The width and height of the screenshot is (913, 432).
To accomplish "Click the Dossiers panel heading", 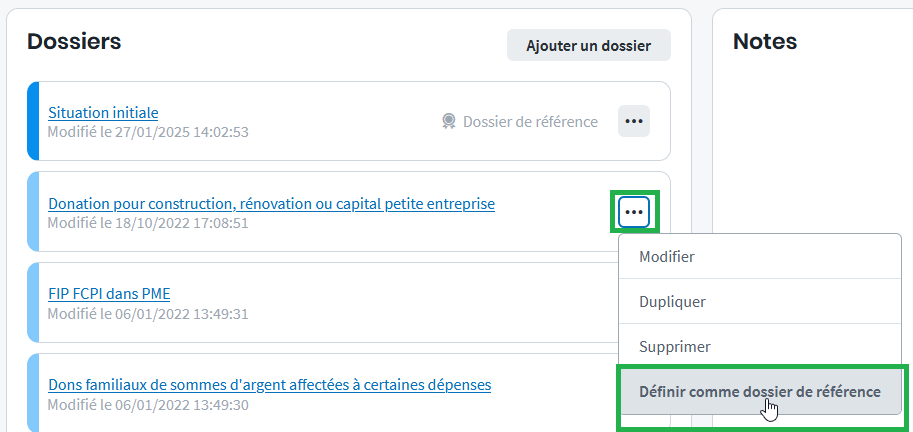I will pos(74,41).
